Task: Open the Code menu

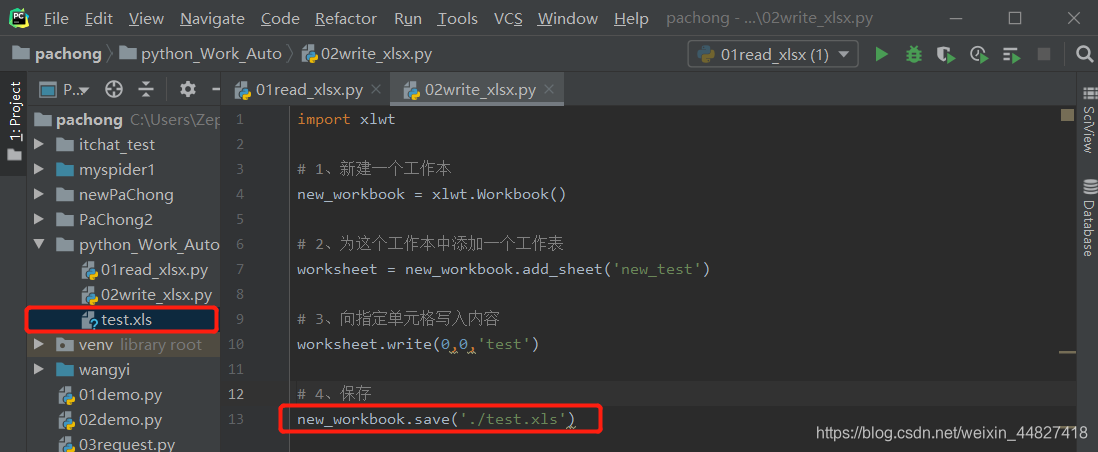Action: coord(280,19)
